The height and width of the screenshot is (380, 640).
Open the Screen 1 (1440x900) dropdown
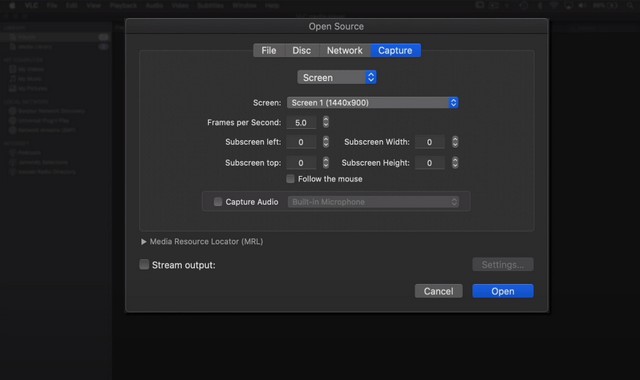(373, 102)
